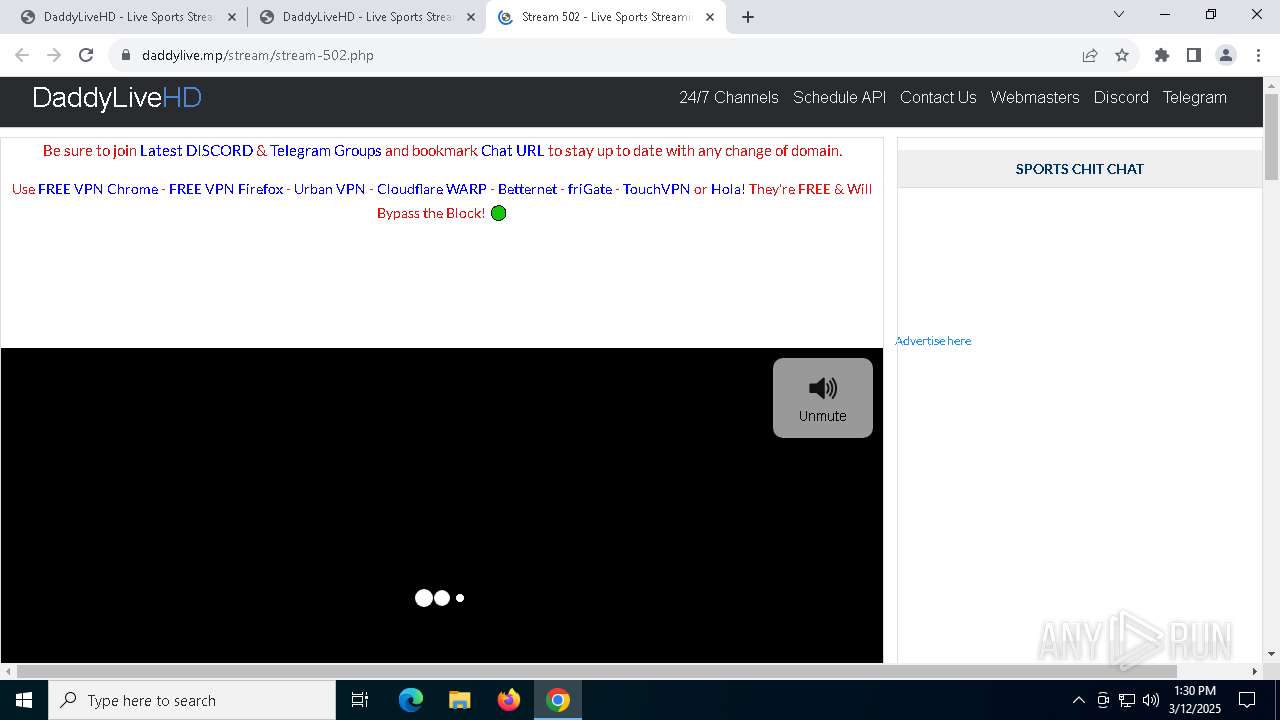Reload the page with the refresh icon

pos(86,55)
